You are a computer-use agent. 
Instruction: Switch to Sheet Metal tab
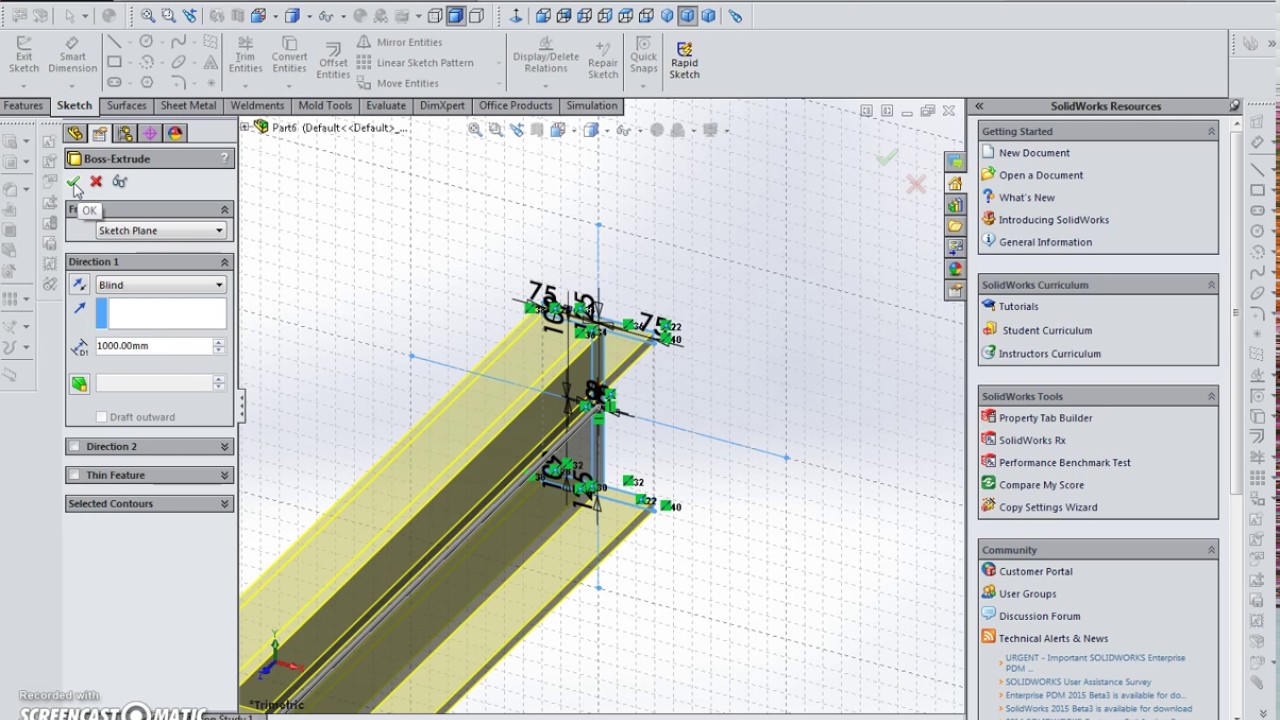click(x=188, y=106)
